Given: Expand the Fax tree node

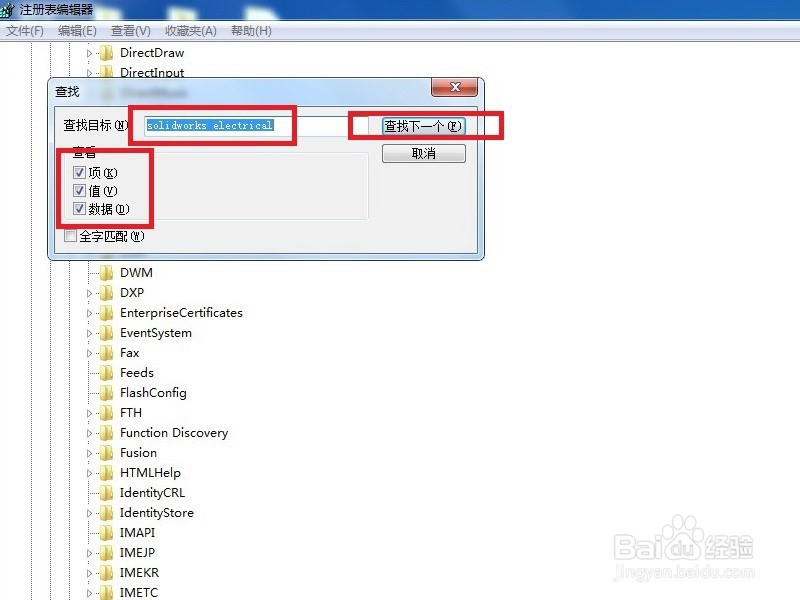Looking at the screenshot, I should 89,353.
